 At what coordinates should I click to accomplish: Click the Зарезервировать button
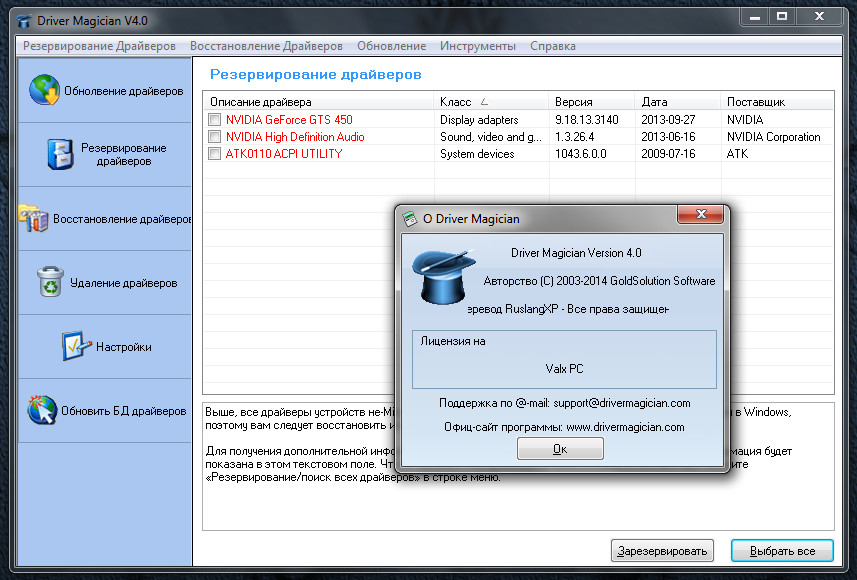(662, 551)
